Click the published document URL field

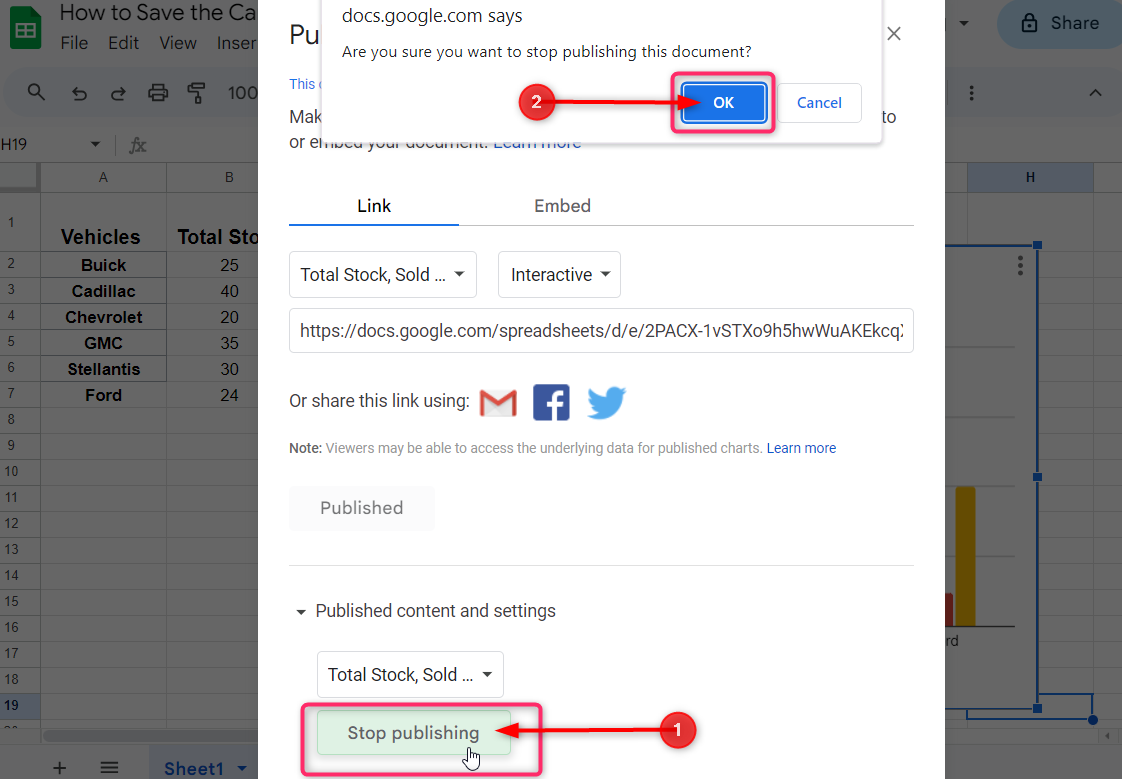pos(601,331)
